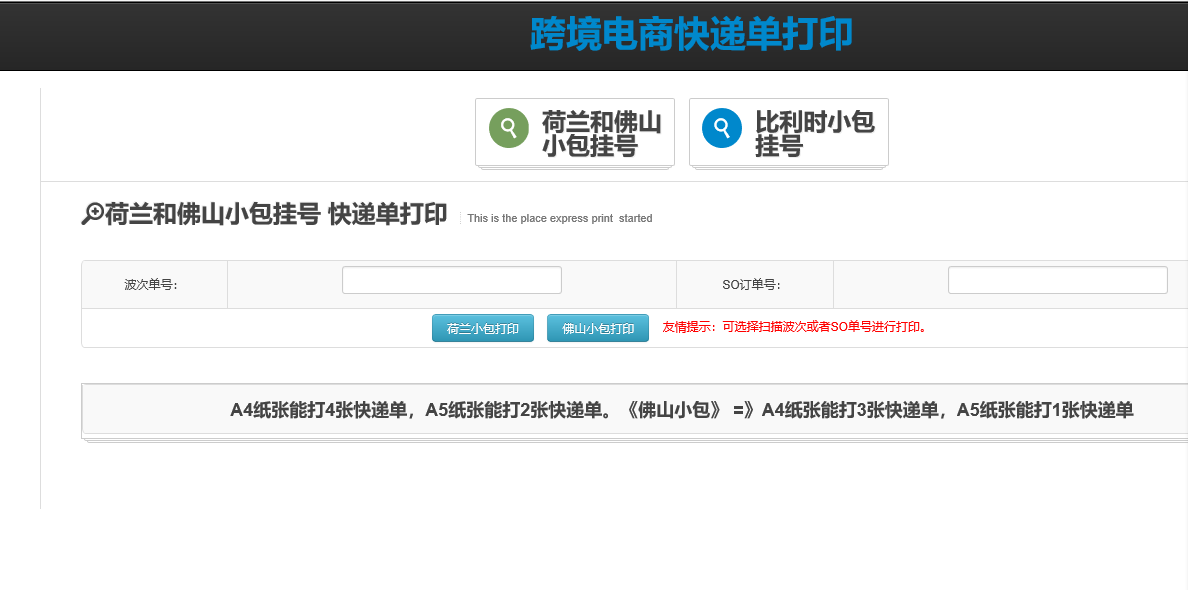
Task: Click the A4纸张能打3张快递单 text in the banner
Action: coord(850,410)
